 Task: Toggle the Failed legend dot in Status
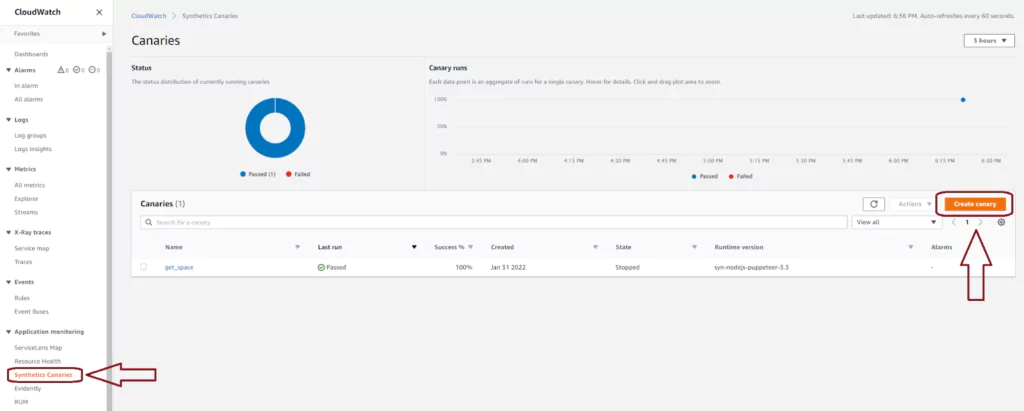[x=288, y=174]
